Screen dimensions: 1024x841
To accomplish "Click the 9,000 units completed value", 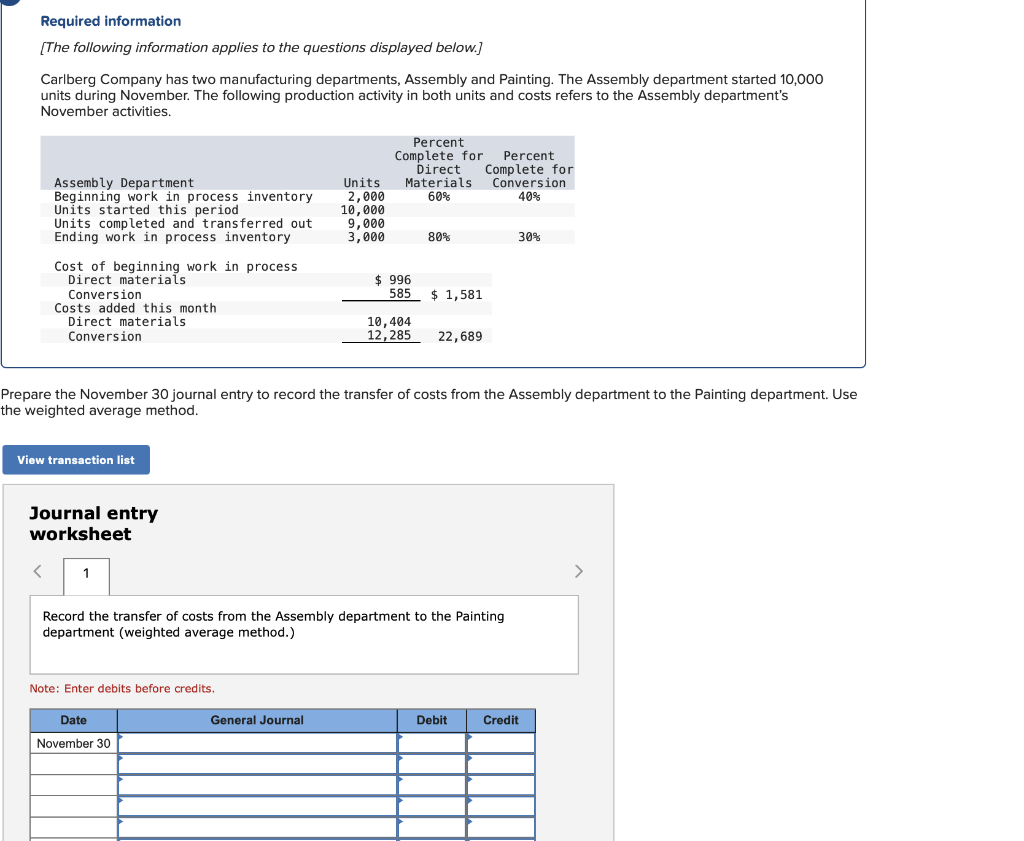I will click(x=366, y=223).
